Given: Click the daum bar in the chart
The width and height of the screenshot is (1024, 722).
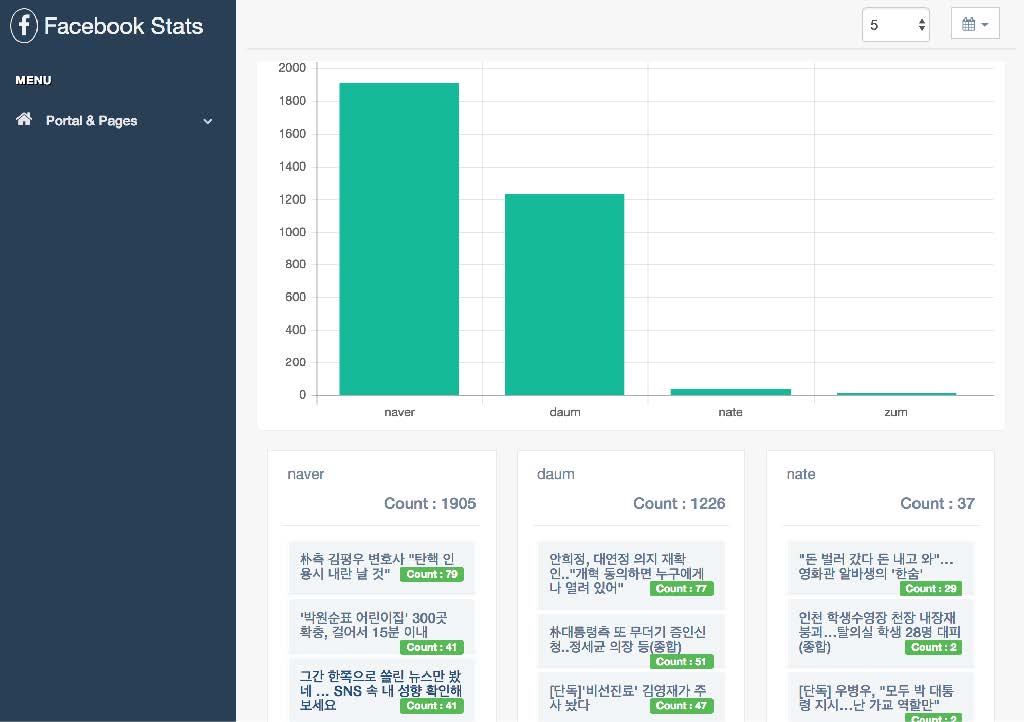Looking at the screenshot, I should click(564, 294).
